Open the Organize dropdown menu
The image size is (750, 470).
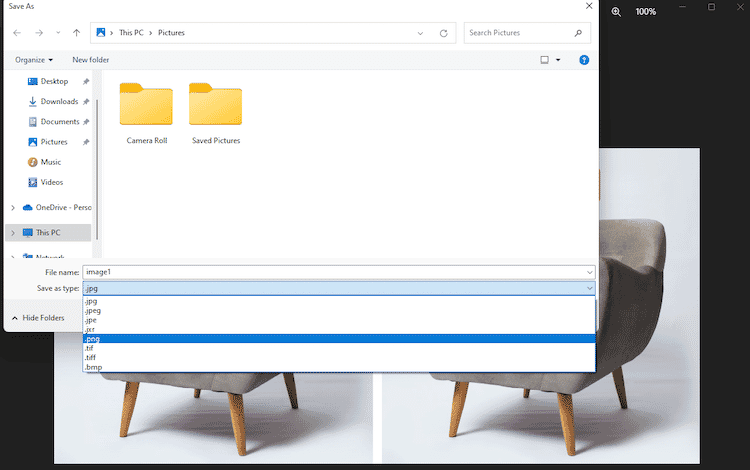[34, 60]
